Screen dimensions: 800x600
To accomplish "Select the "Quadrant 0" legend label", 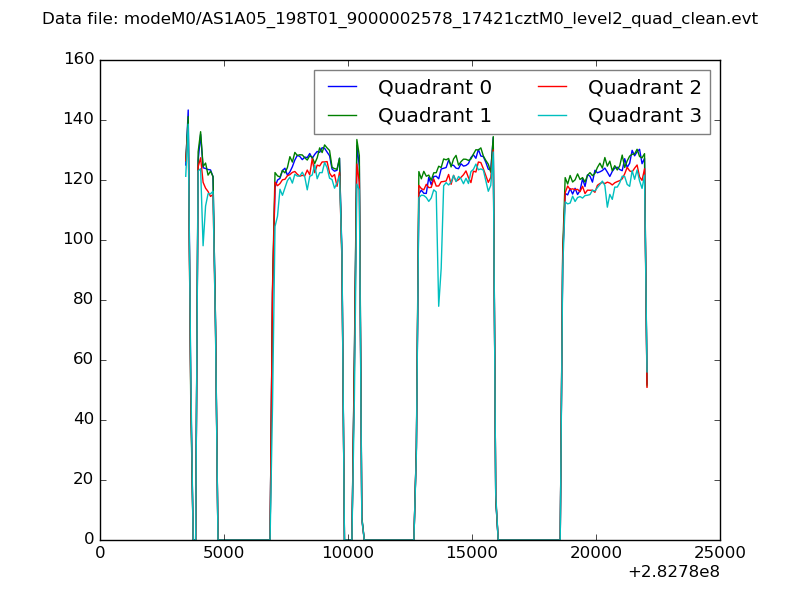I will click(434, 87).
